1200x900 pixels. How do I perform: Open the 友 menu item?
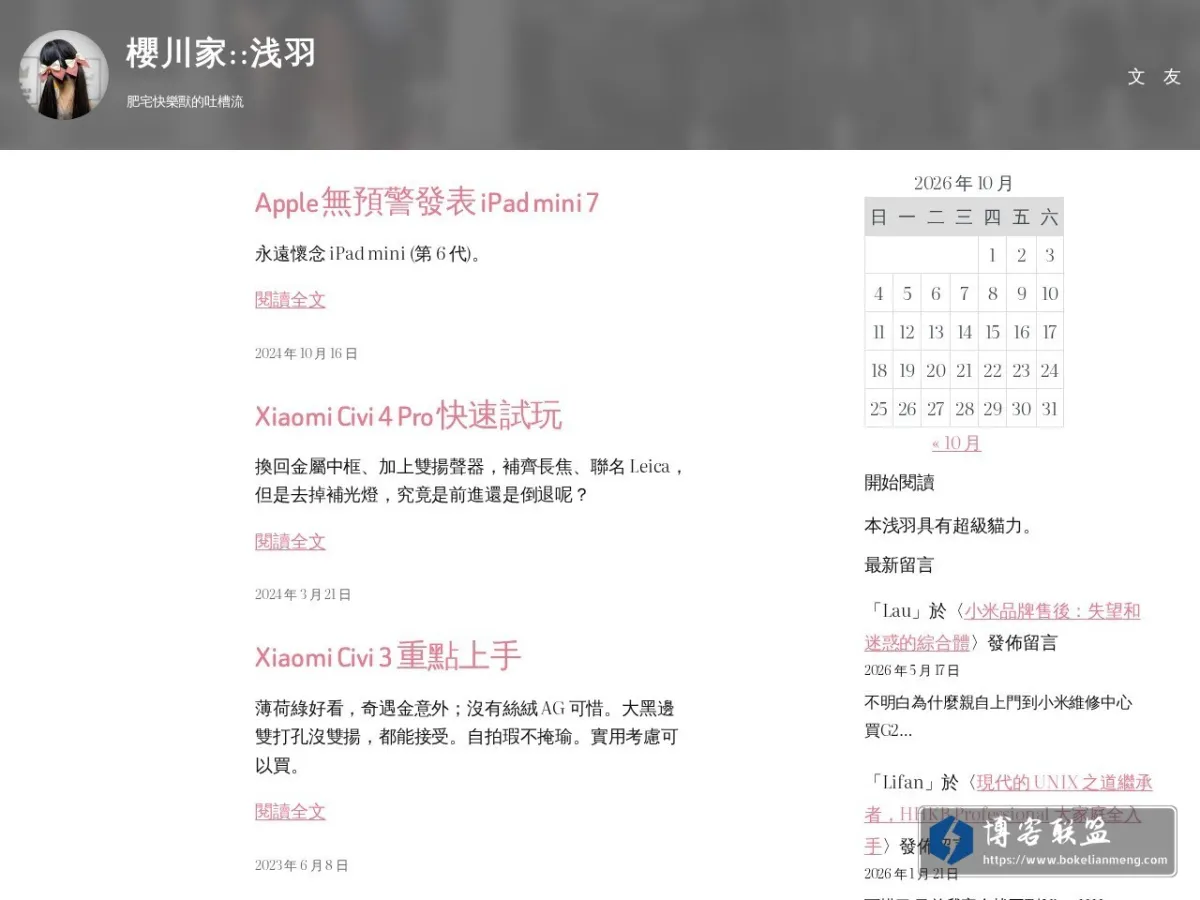pos(1172,77)
